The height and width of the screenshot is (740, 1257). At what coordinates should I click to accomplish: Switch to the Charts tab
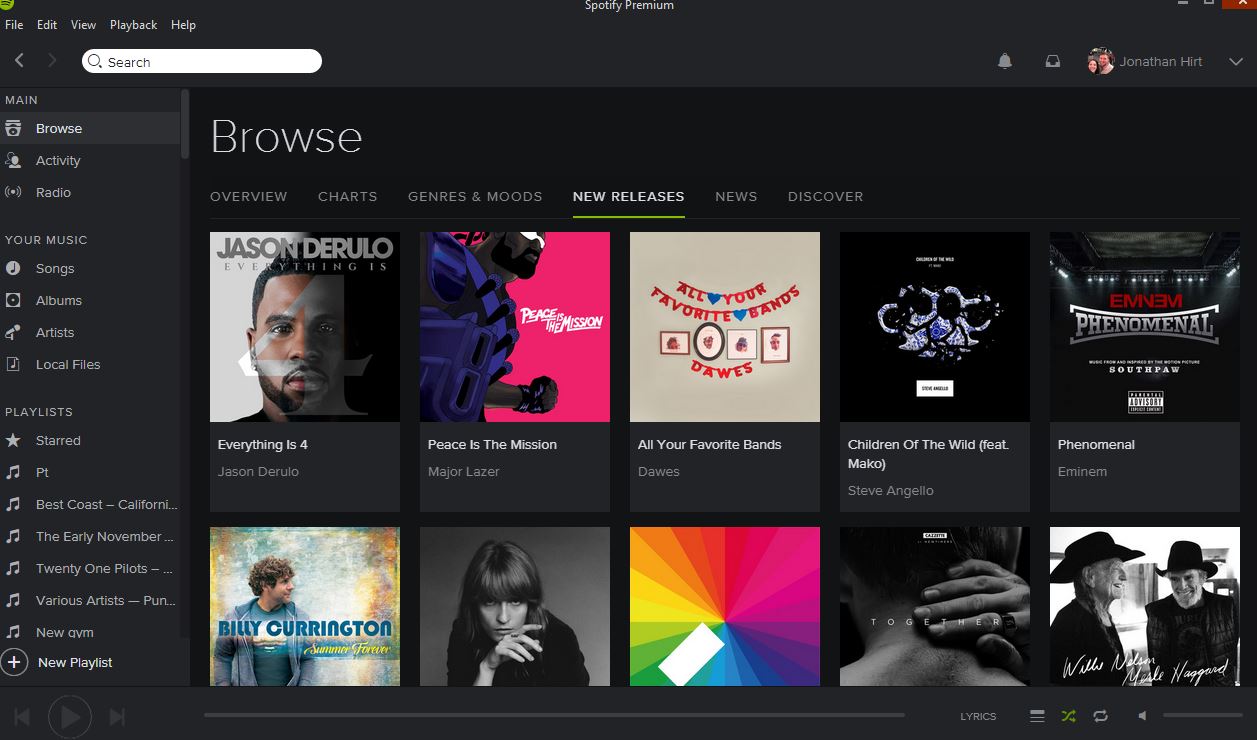click(347, 197)
